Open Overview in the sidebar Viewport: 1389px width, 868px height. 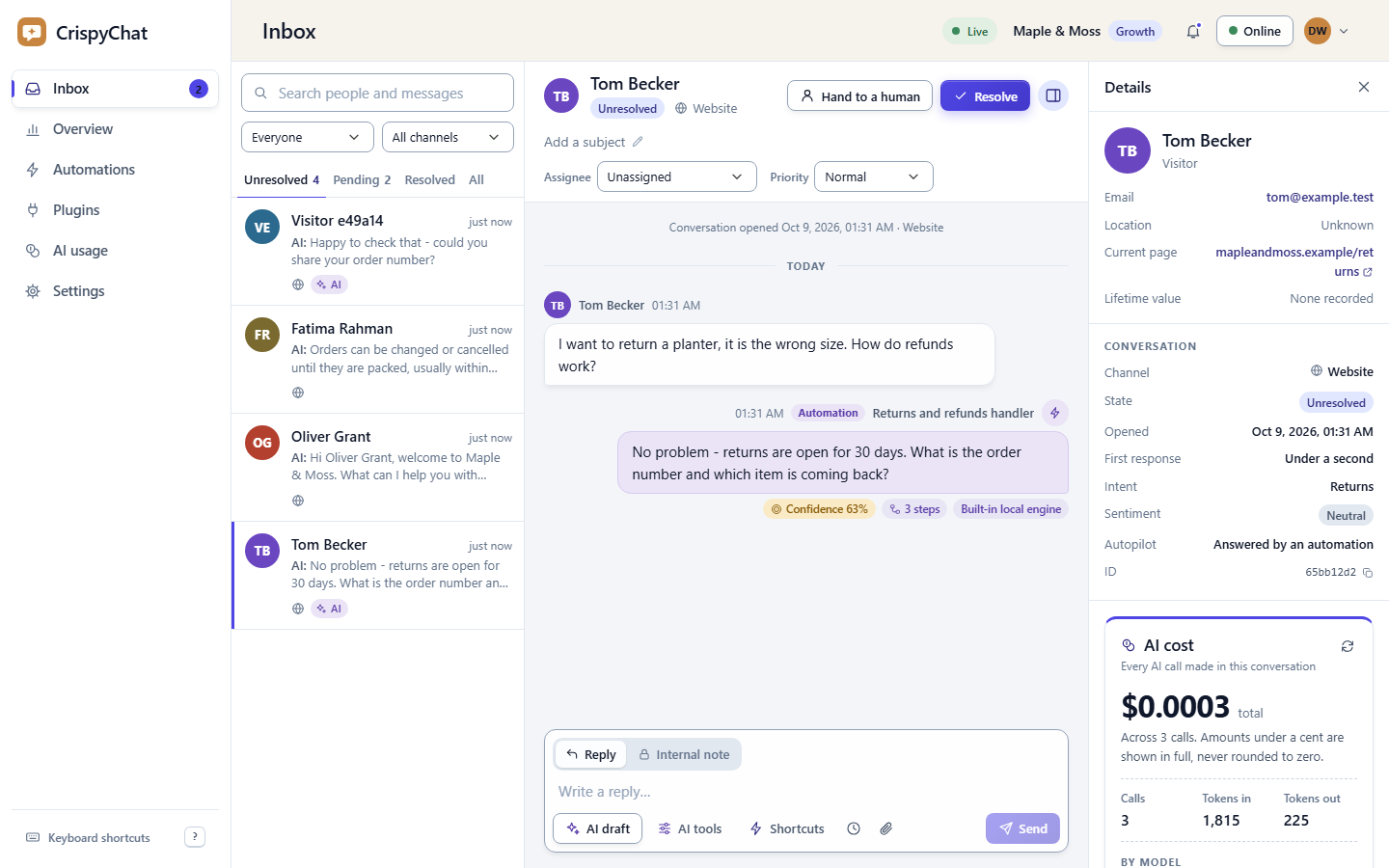(115, 129)
